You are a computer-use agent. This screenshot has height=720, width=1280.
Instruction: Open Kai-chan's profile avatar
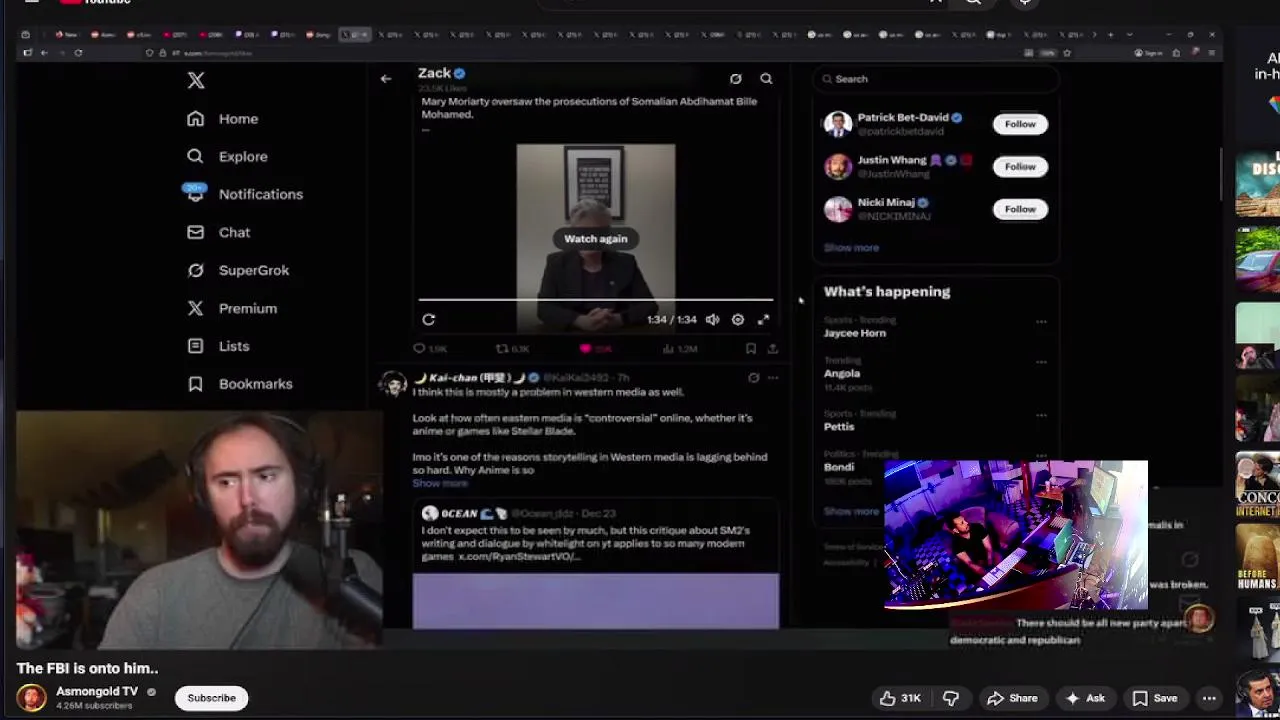click(x=393, y=386)
